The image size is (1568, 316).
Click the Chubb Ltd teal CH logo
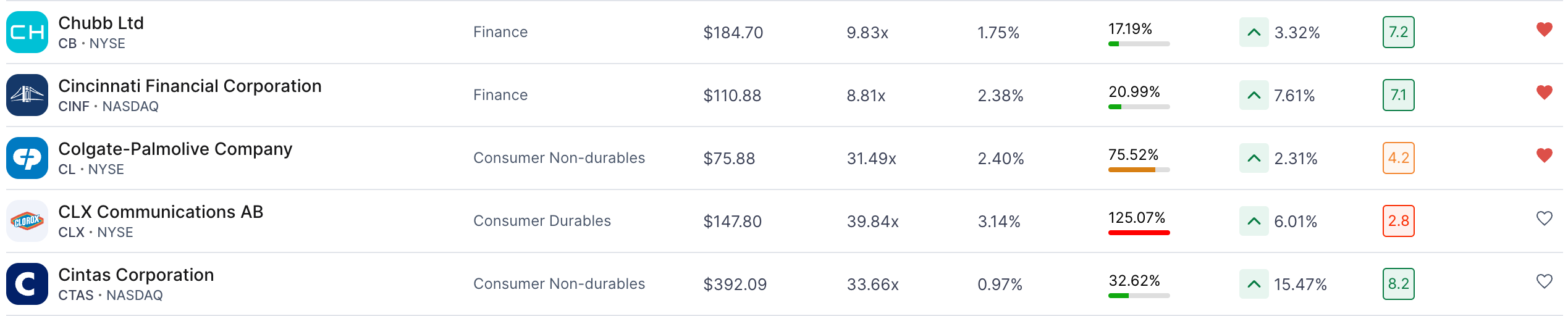27,32
